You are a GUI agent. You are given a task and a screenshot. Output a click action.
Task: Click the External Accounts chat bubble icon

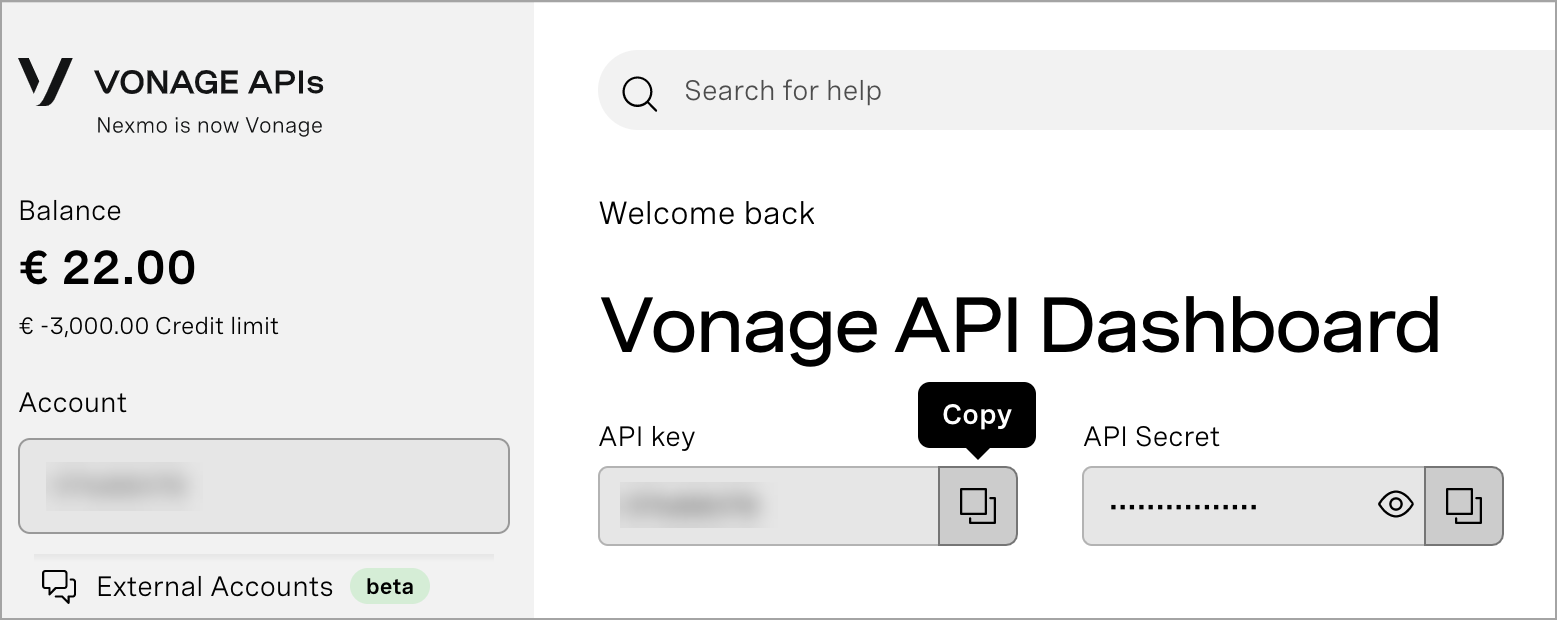click(57, 586)
